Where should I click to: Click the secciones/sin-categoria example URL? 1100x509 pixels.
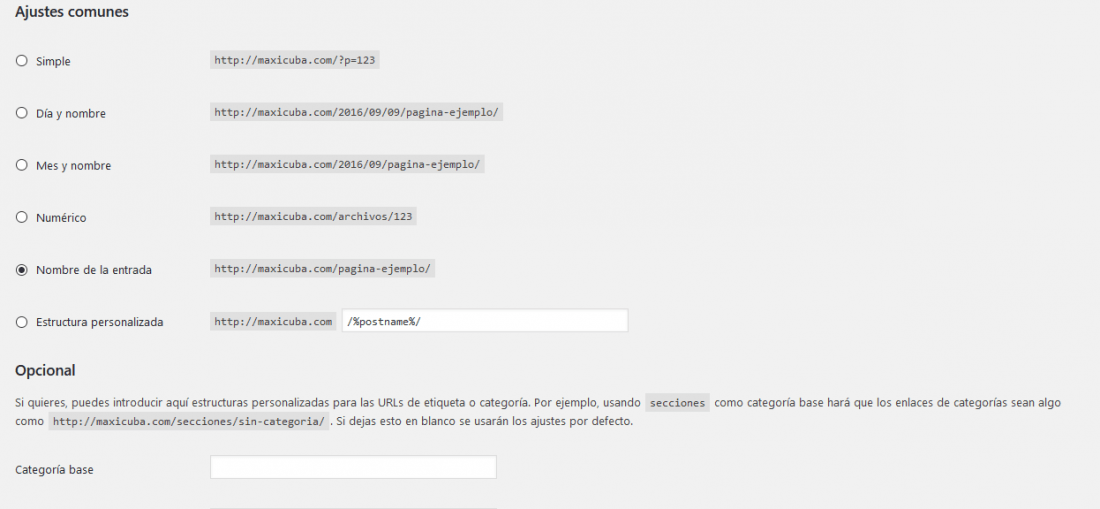pos(189,421)
